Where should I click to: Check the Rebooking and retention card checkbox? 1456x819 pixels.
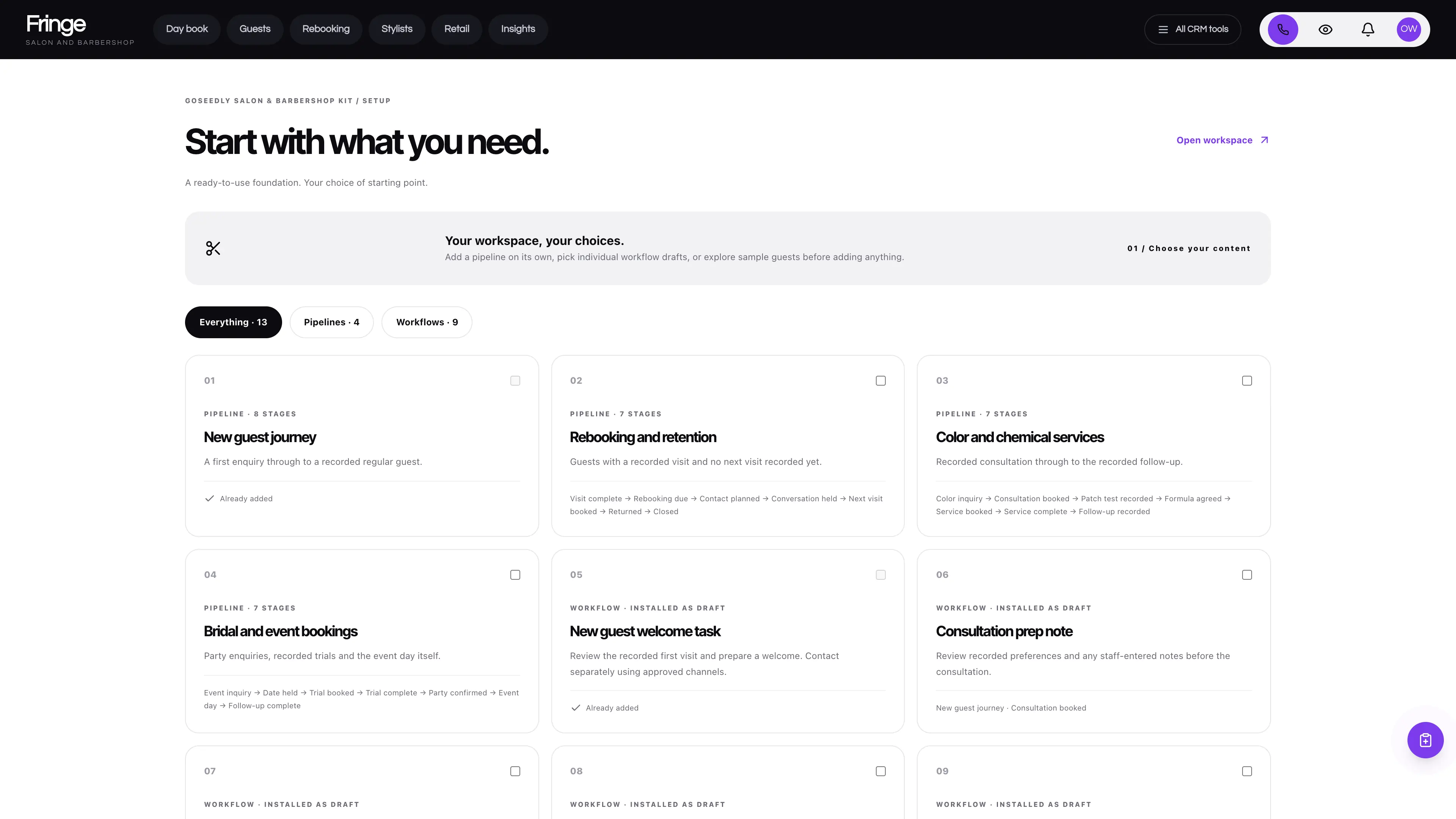880,380
